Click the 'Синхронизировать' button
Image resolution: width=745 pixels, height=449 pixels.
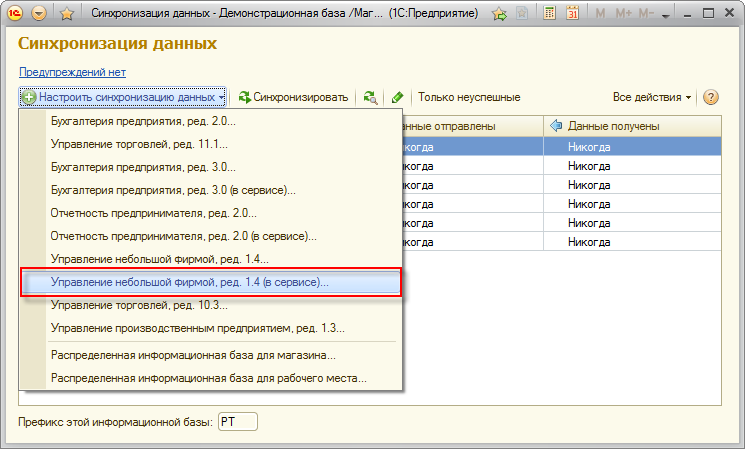point(294,97)
